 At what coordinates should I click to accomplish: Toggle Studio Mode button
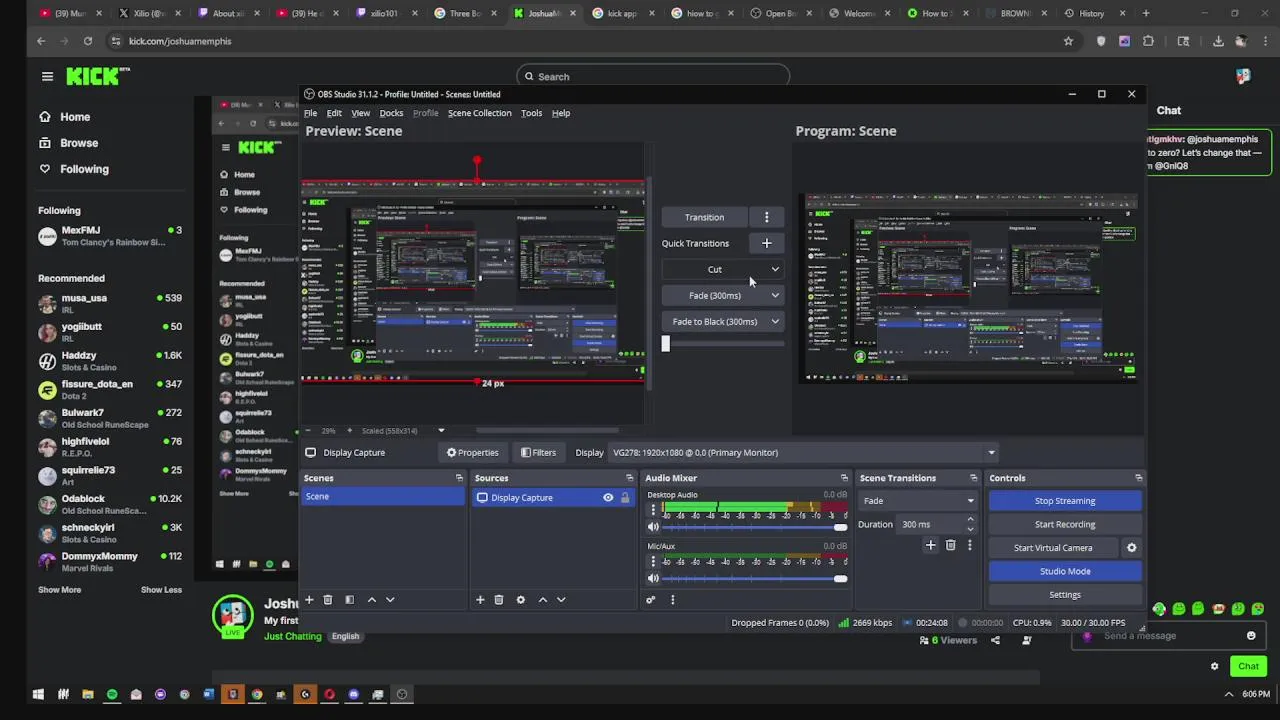pyautogui.click(x=1065, y=571)
